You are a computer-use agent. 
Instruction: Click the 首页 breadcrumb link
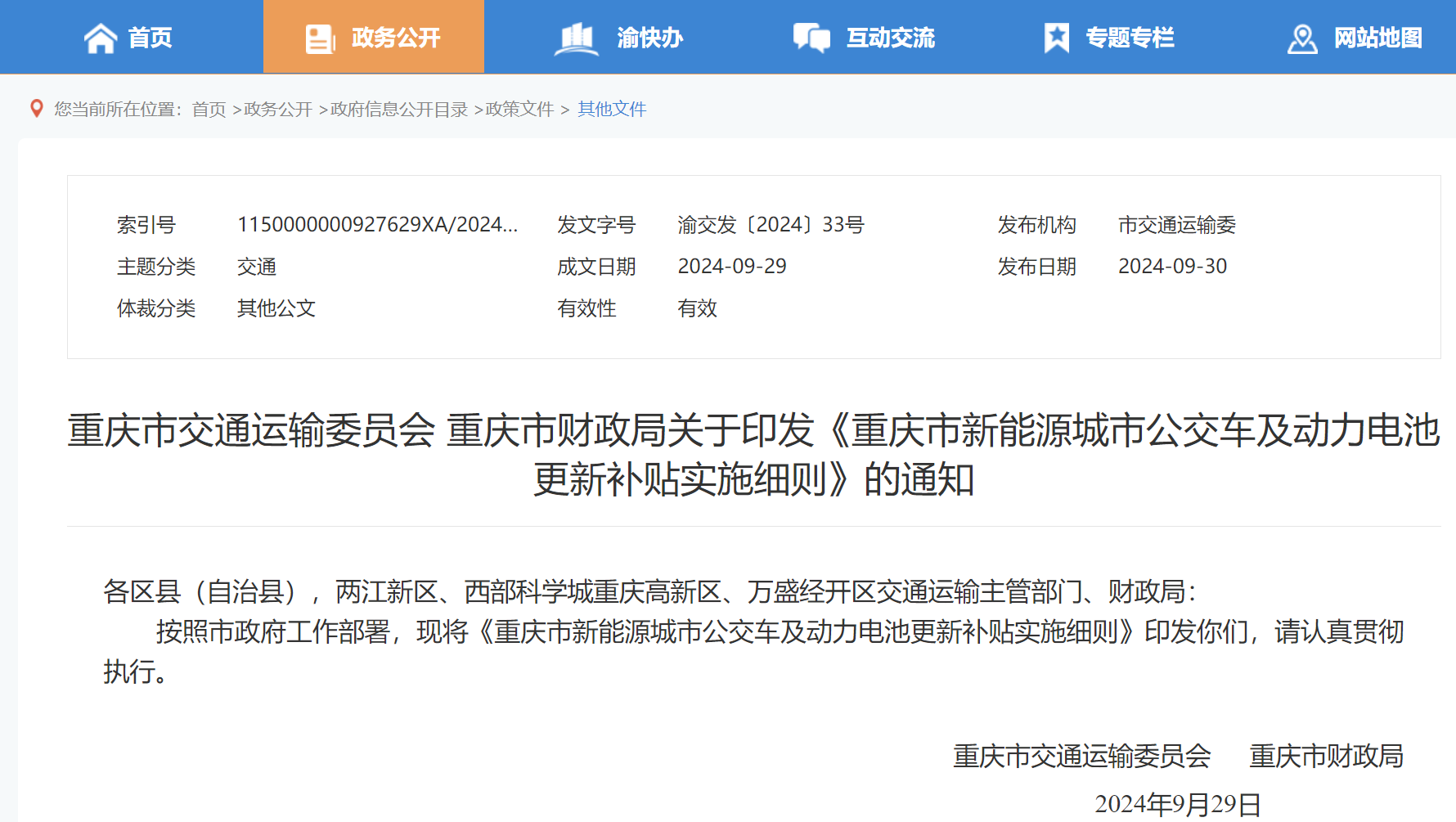point(209,110)
